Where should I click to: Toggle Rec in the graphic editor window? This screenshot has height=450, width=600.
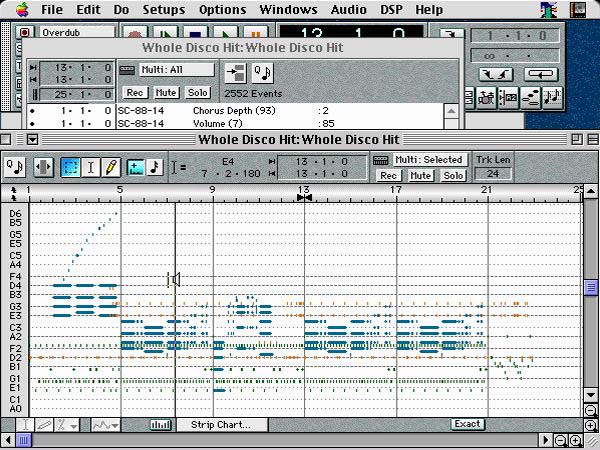click(388, 175)
